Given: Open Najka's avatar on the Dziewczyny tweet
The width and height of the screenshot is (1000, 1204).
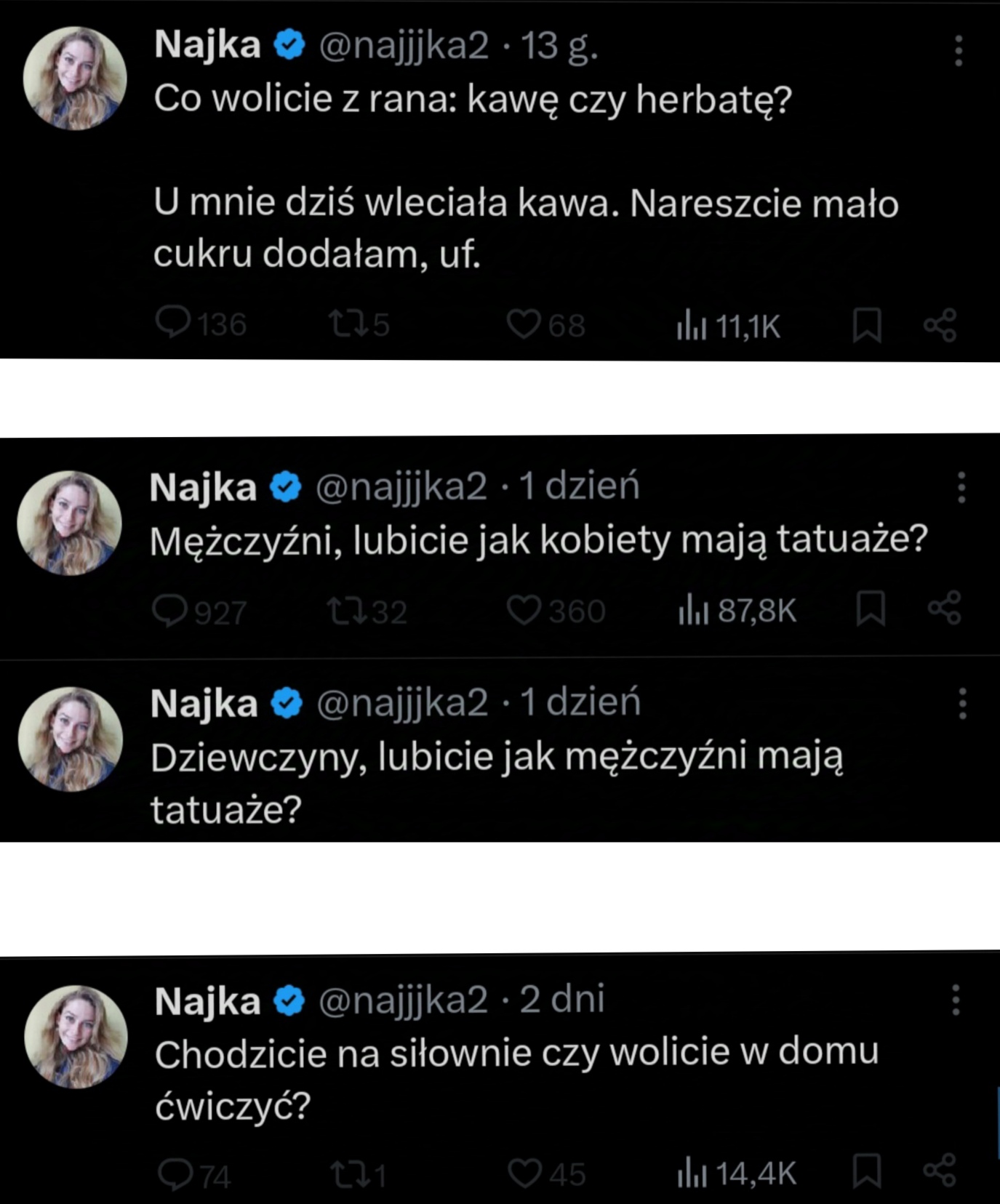Looking at the screenshot, I should click(x=71, y=739).
